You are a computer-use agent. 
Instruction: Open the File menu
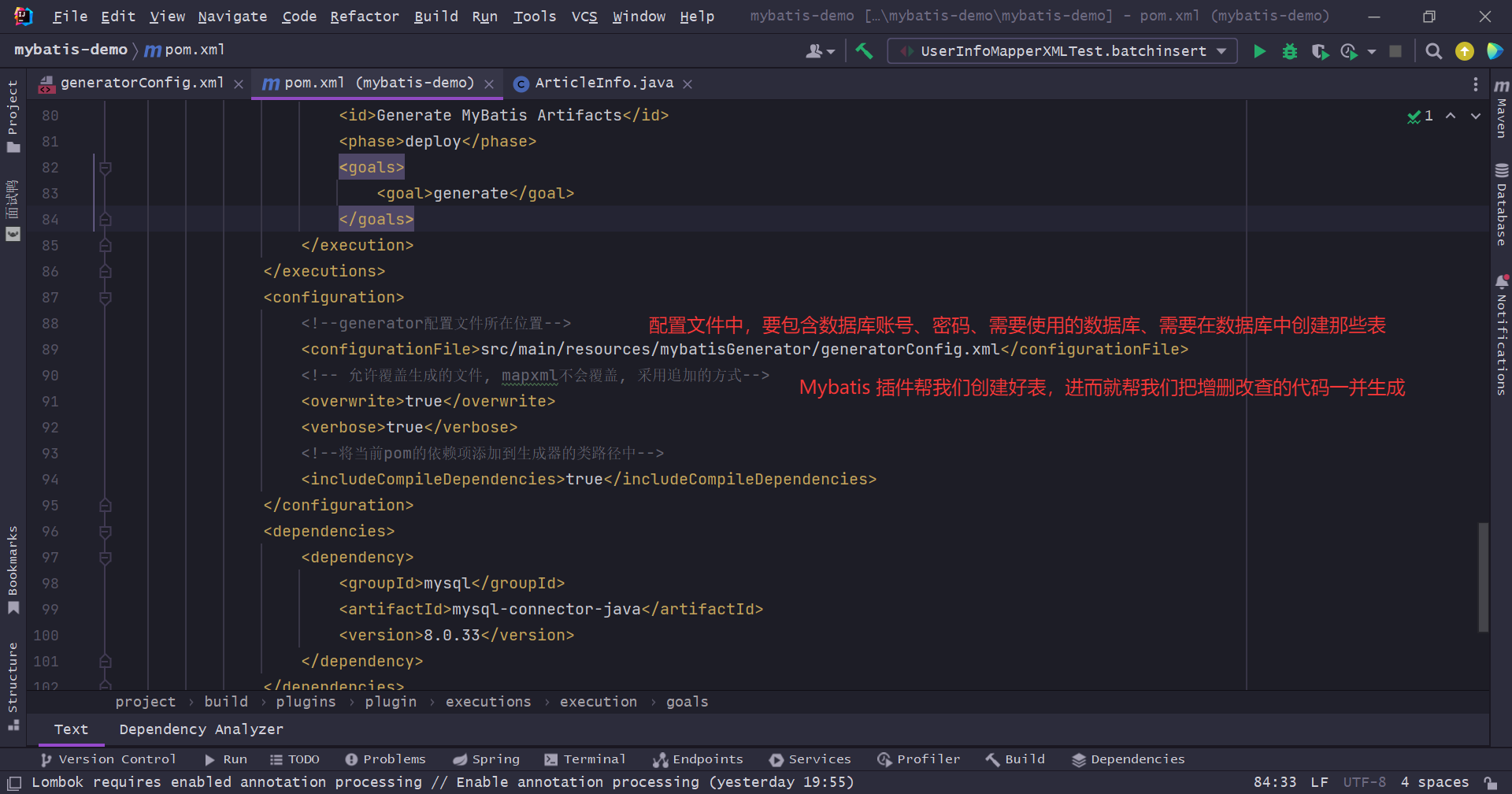[x=70, y=17]
